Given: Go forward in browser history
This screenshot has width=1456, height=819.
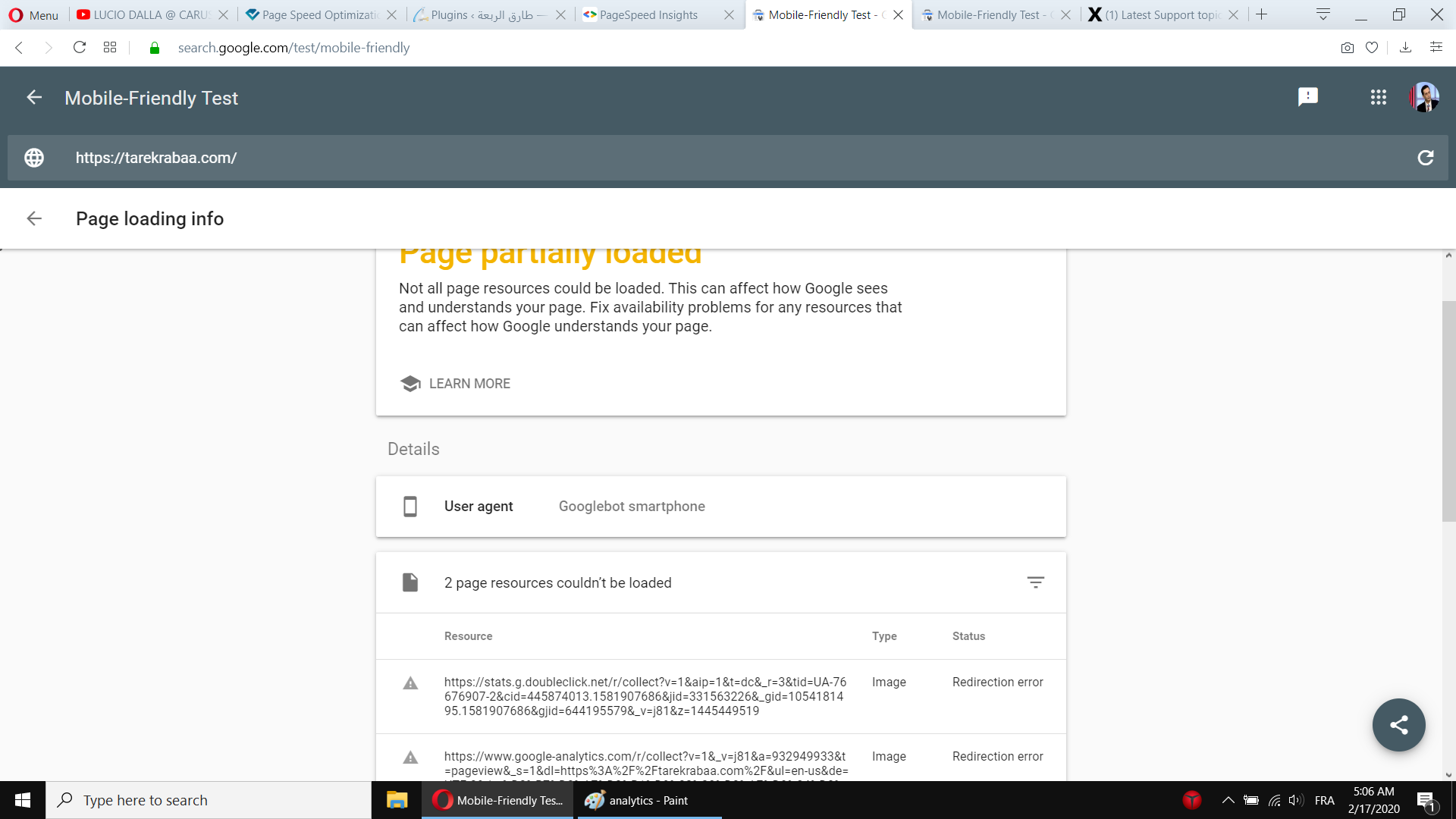Looking at the screenshot, I should [x=49, y=48].
